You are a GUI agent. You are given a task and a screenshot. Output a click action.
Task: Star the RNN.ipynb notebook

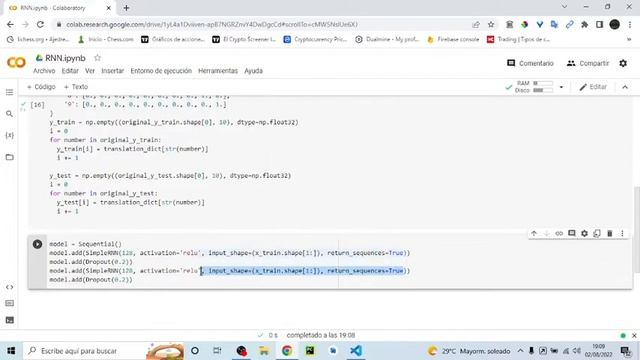(97, 58)
